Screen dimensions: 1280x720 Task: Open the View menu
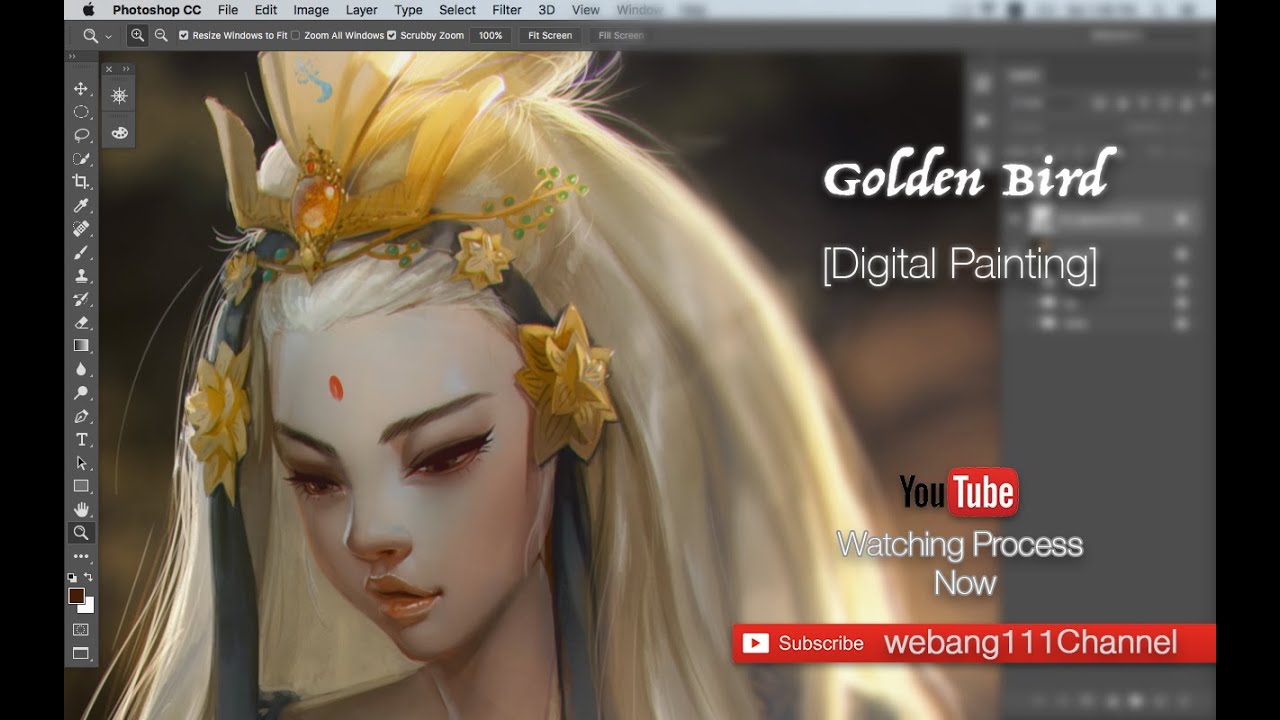pos(586,10)
